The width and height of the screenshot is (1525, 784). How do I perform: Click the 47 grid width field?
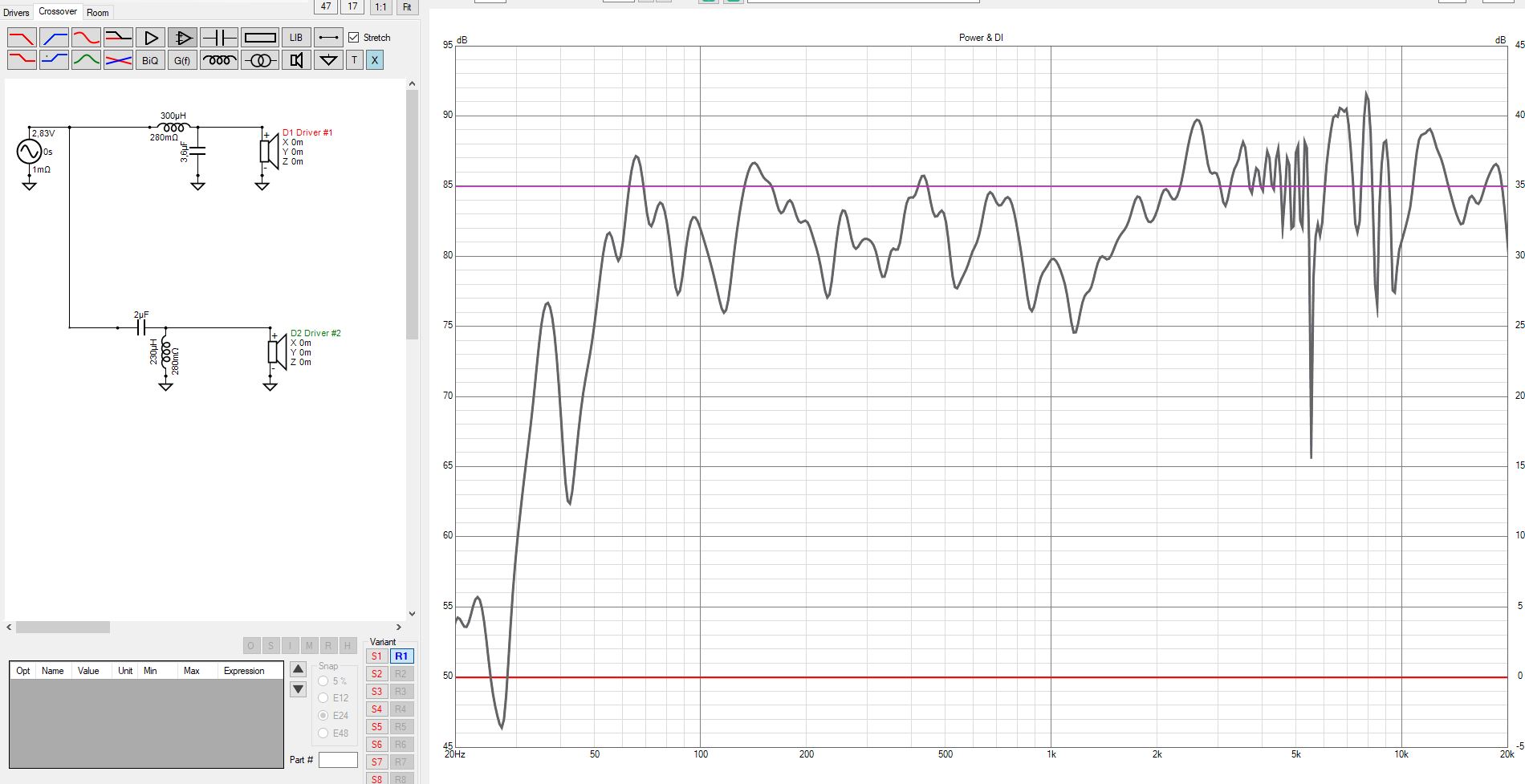click(x=326, y=6)
